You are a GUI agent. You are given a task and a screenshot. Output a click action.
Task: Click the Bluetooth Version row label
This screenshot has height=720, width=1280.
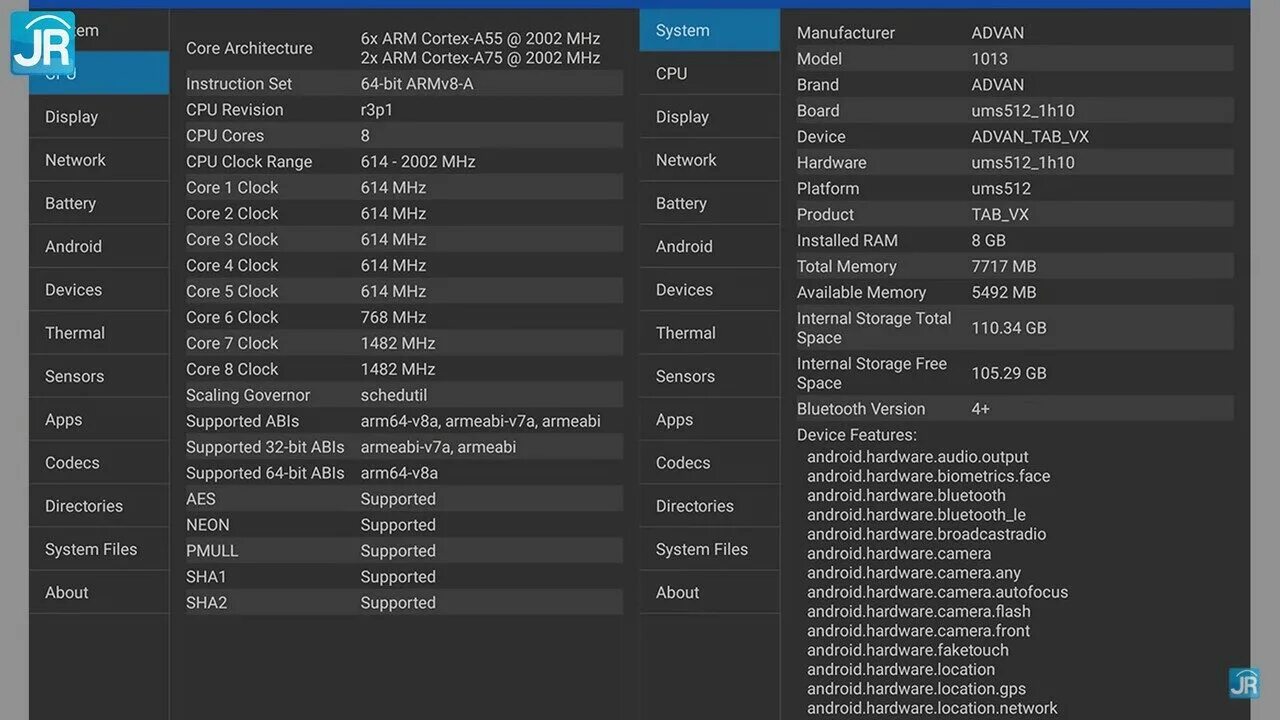click(861, 409)
